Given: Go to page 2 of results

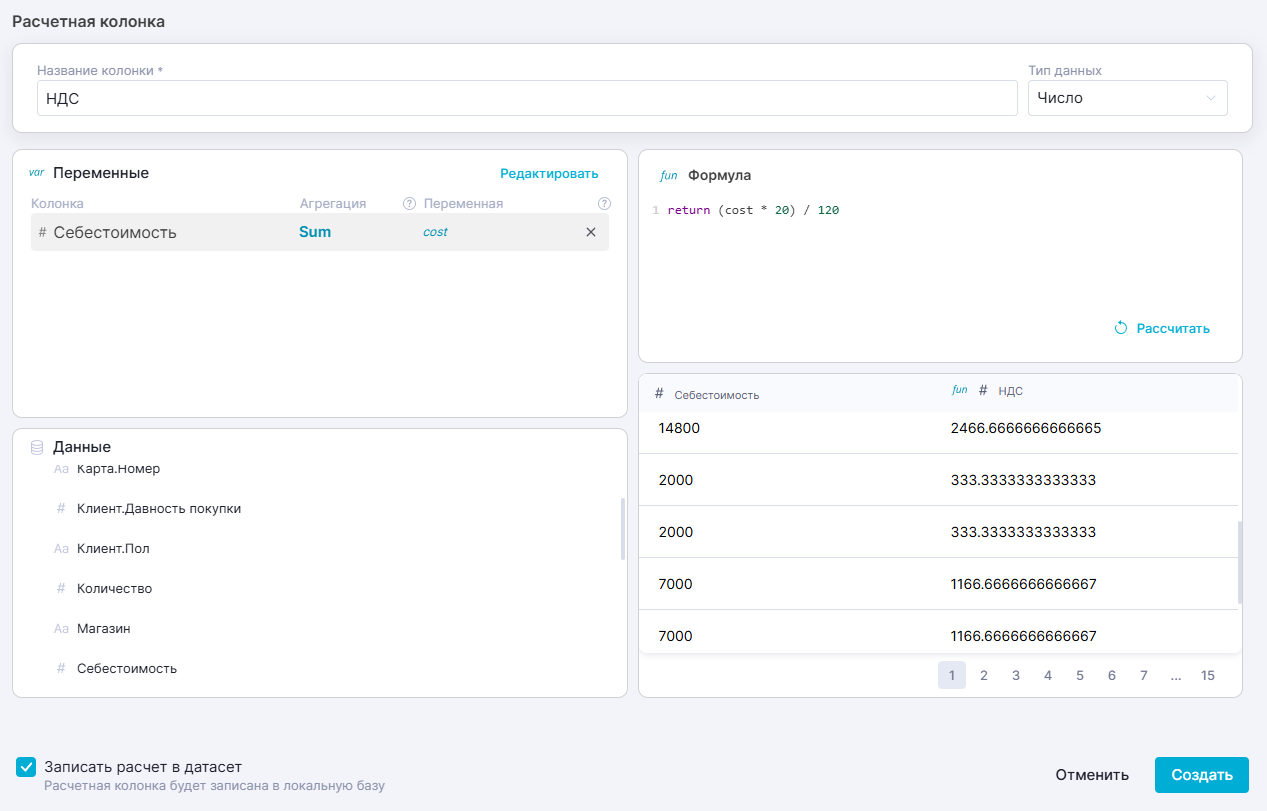Looking at the screenshot, I should click(984, 676).
